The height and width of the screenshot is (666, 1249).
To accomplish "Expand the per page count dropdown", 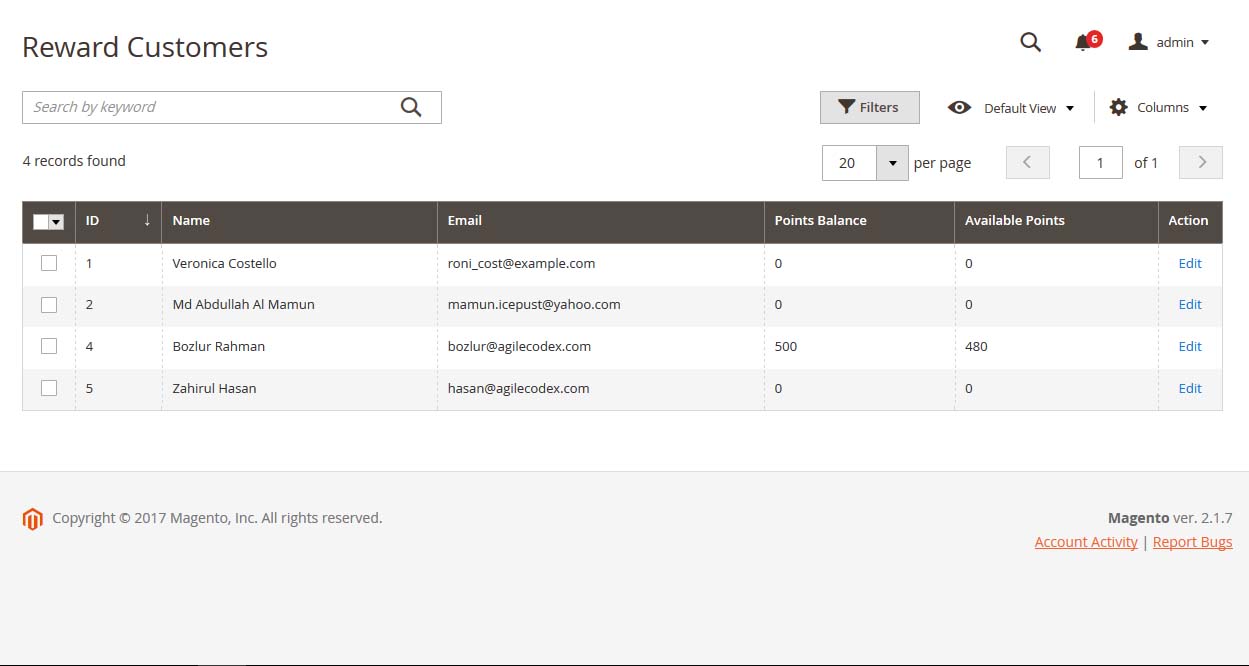I will pyautogui.click(x=892, y=163).
